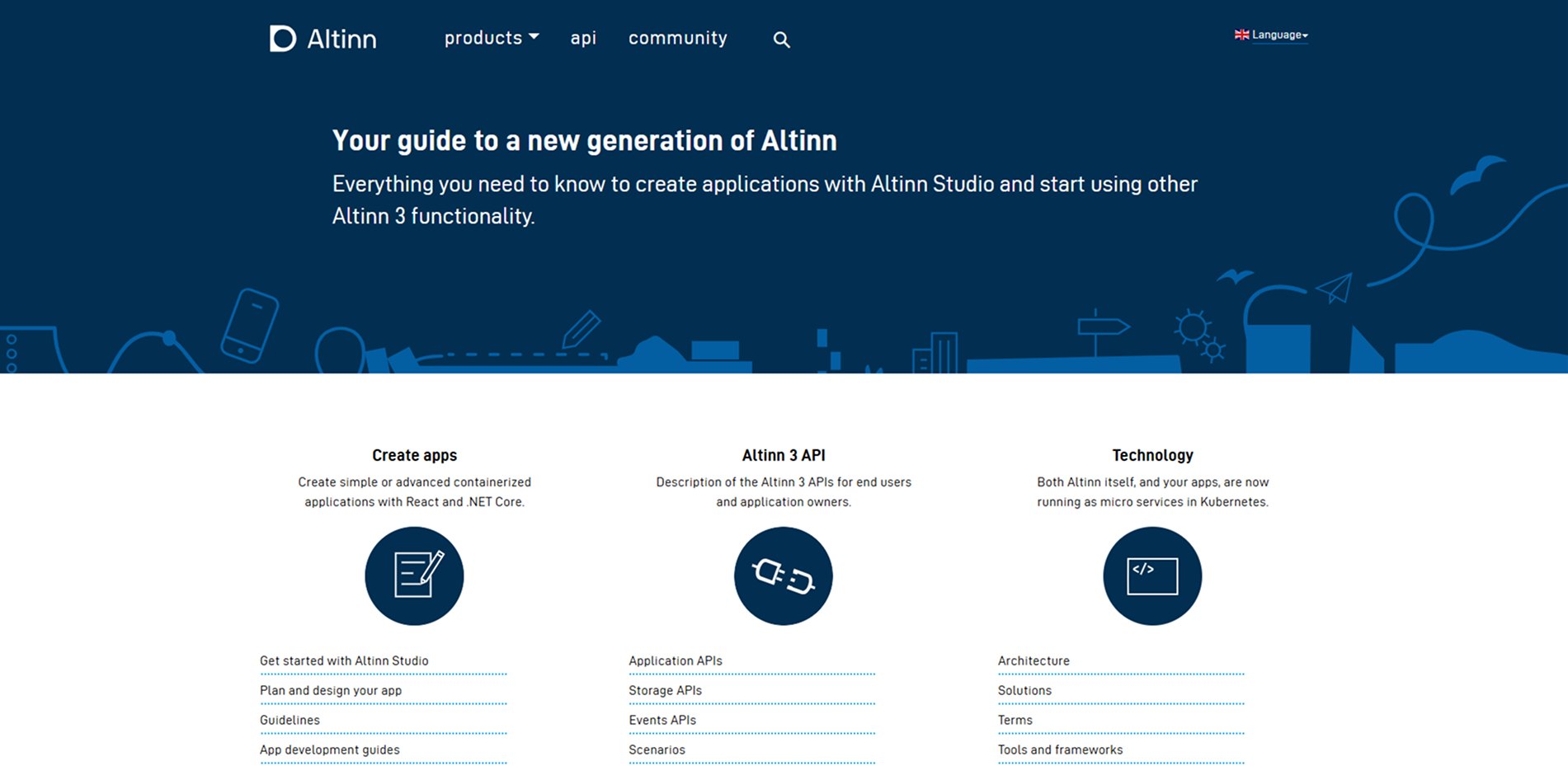Open the Scenarios link

coord(657,749)
